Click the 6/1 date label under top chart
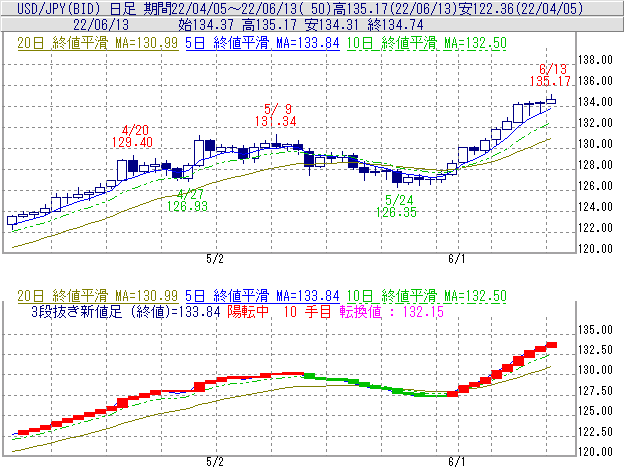Image resolution: width=624 pixels, height=475 pixels. click(457, 259)
